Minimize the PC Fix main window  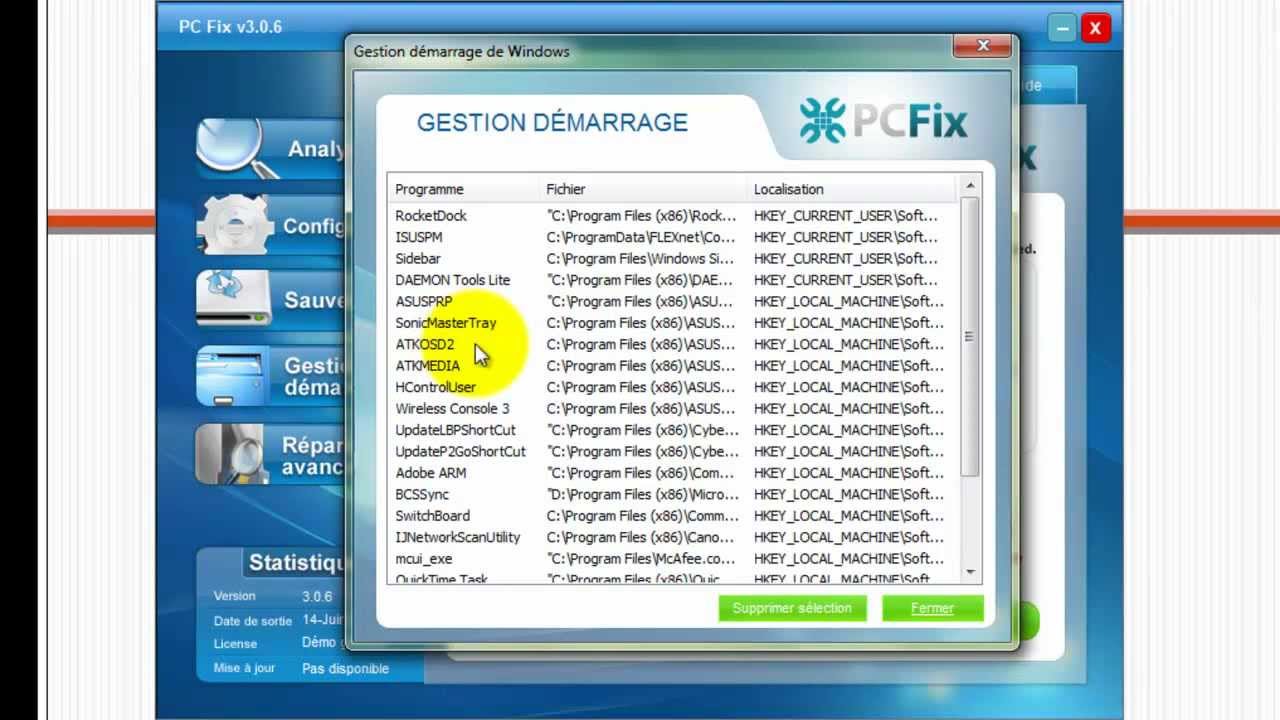1062,28
